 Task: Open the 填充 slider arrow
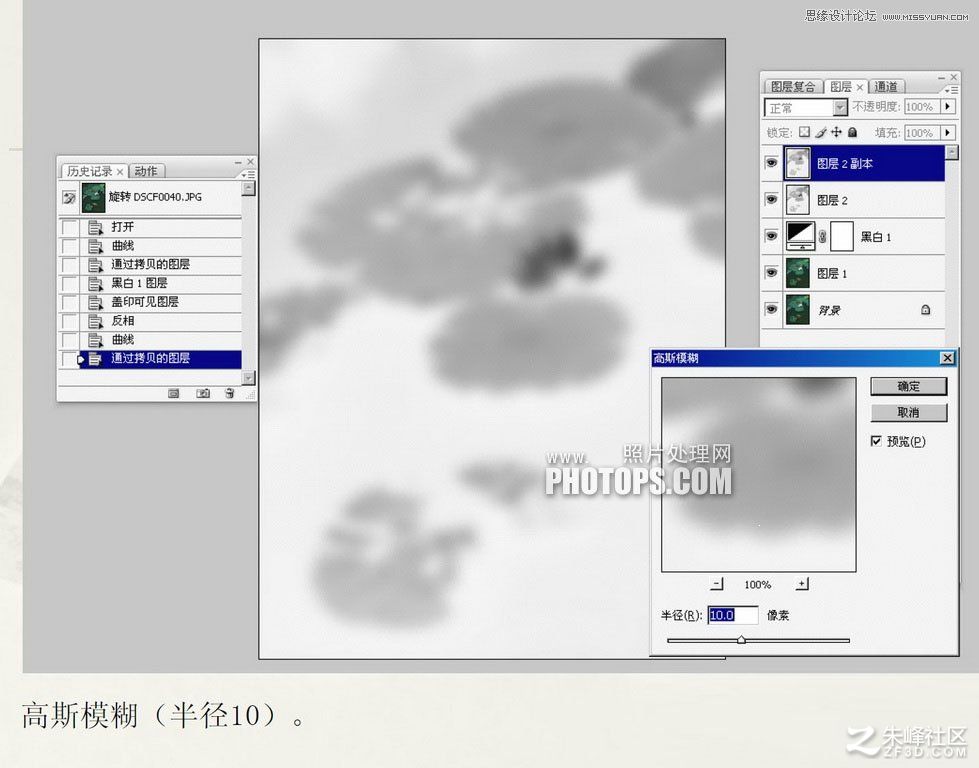pos(948,132)
